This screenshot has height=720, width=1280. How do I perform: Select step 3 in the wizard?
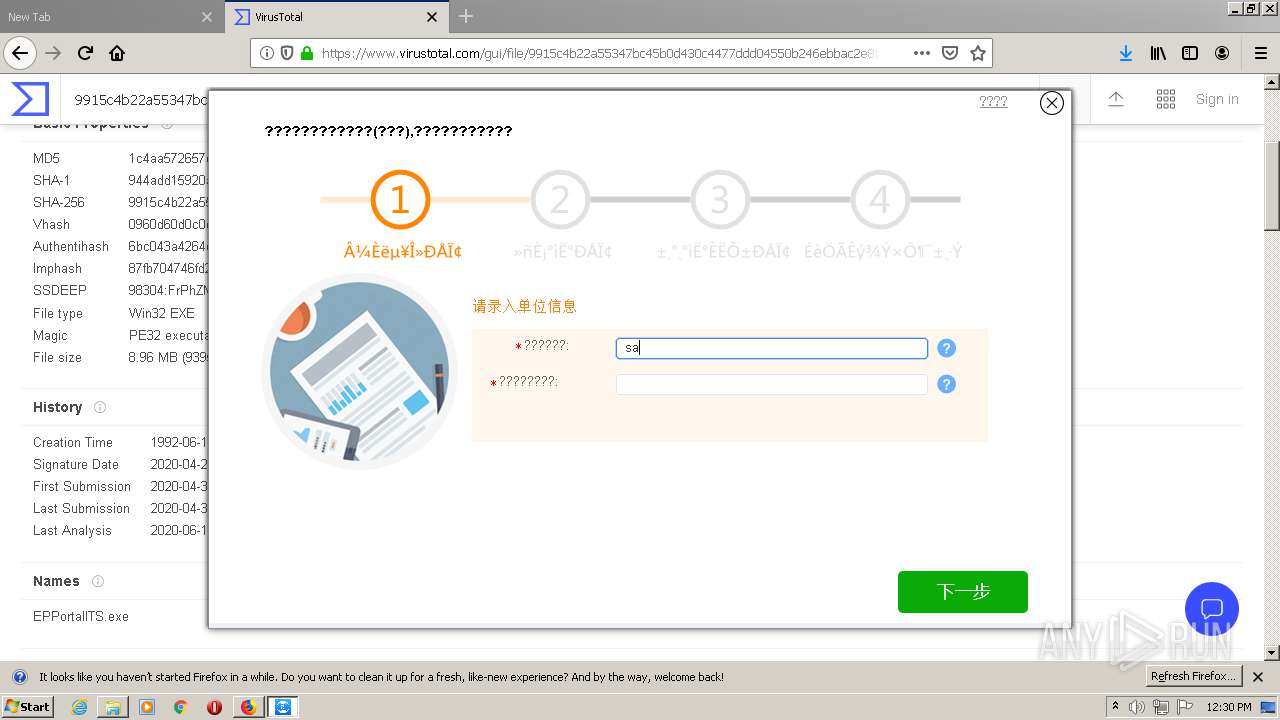pos(720,200)
